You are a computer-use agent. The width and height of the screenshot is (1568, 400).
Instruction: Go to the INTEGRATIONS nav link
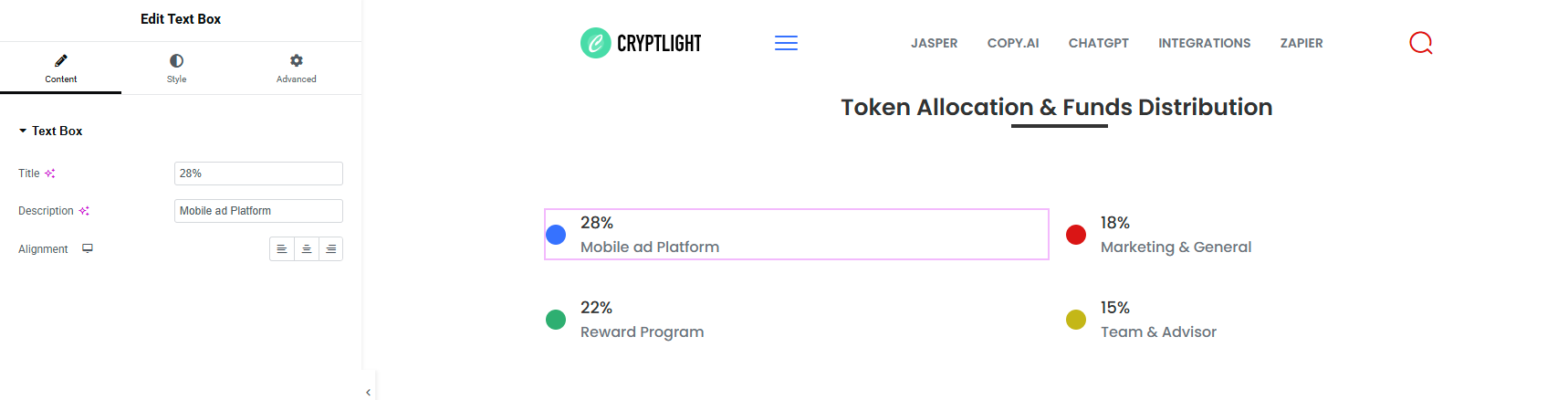click(x=1205, y=43)
